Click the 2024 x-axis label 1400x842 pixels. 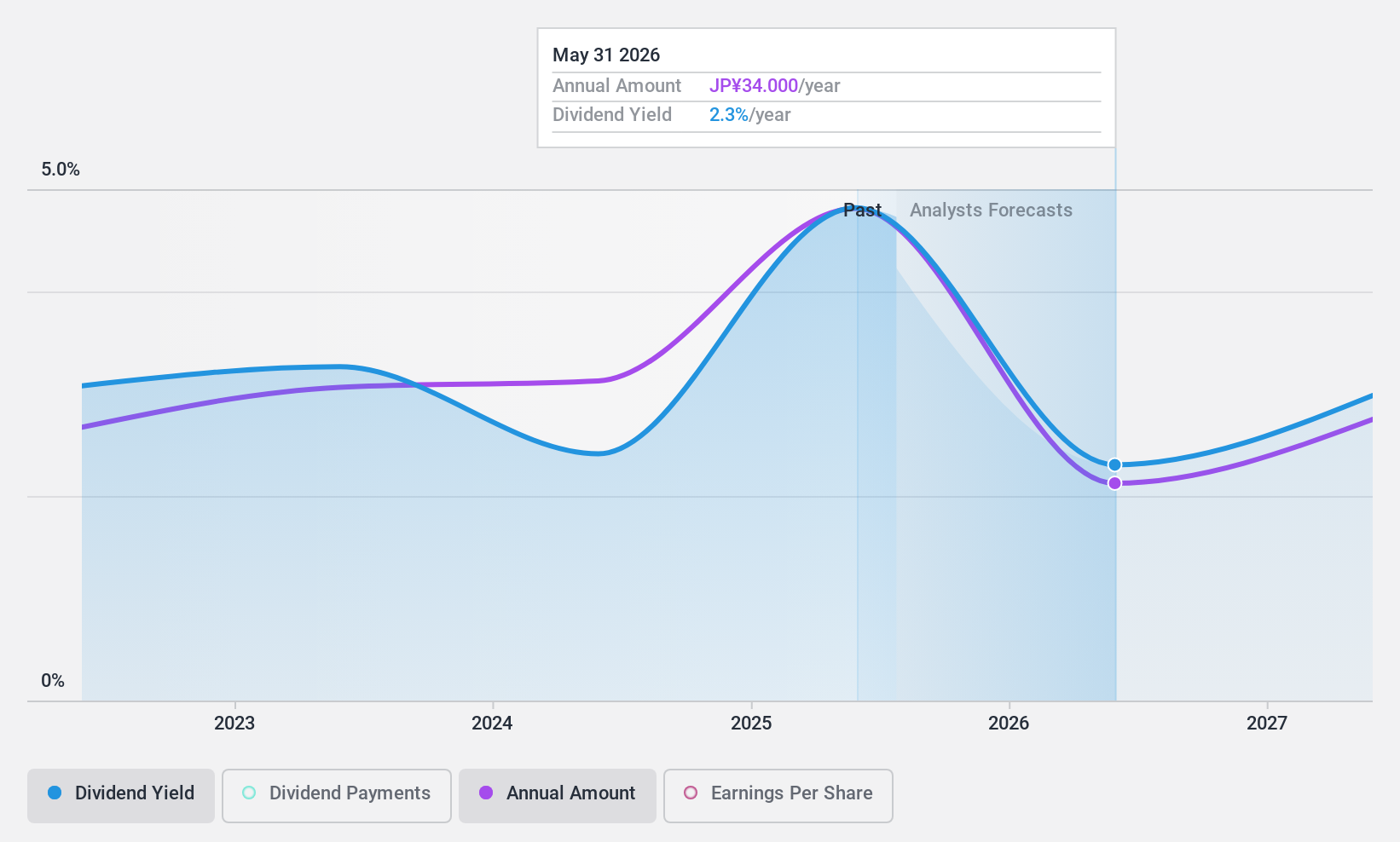(493, 724)
